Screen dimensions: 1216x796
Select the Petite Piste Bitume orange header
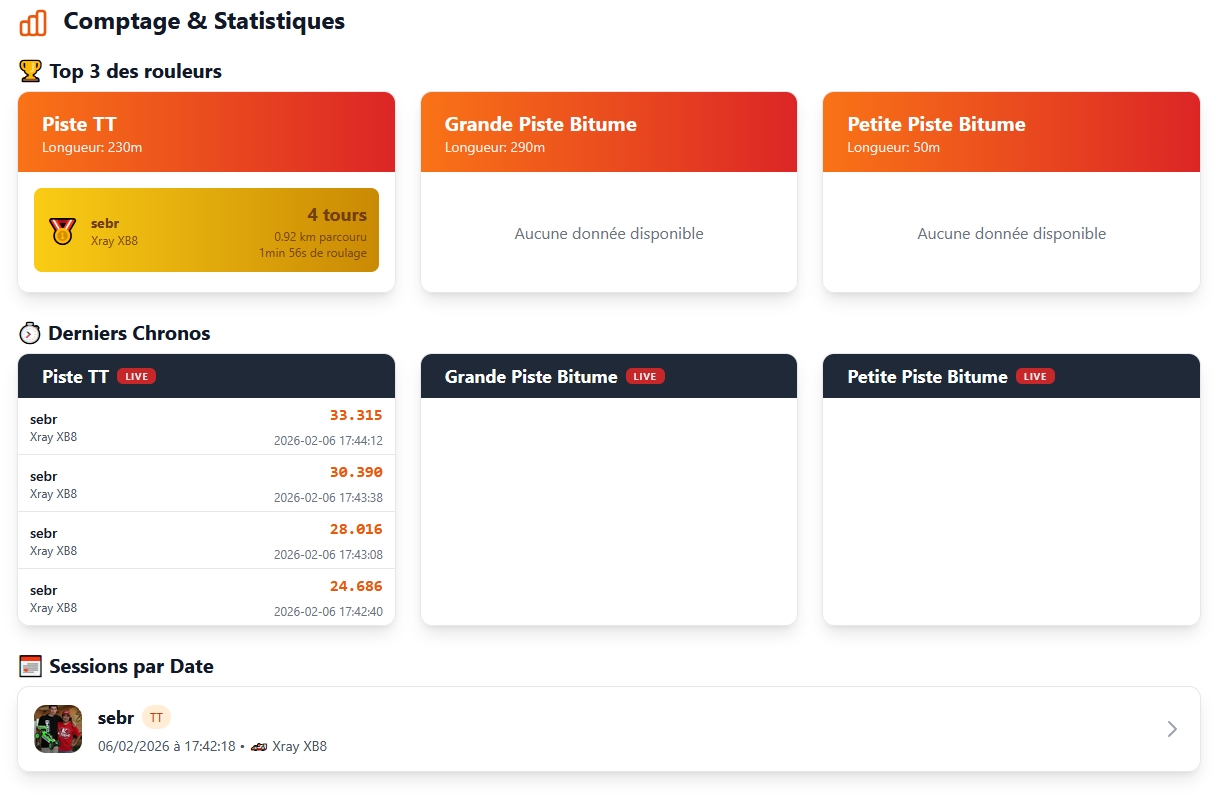(x=1011, y=132)
